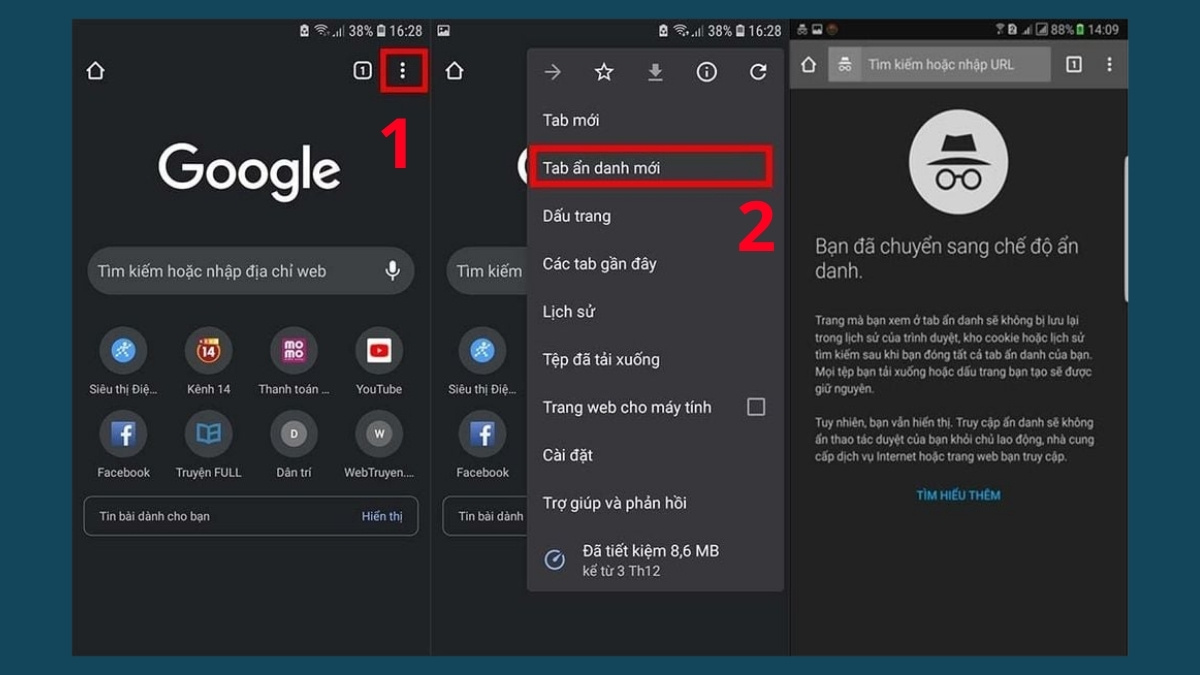Tap the forward navigation arrow
The width and height of the screenshot is (1200, 675).
551,71
